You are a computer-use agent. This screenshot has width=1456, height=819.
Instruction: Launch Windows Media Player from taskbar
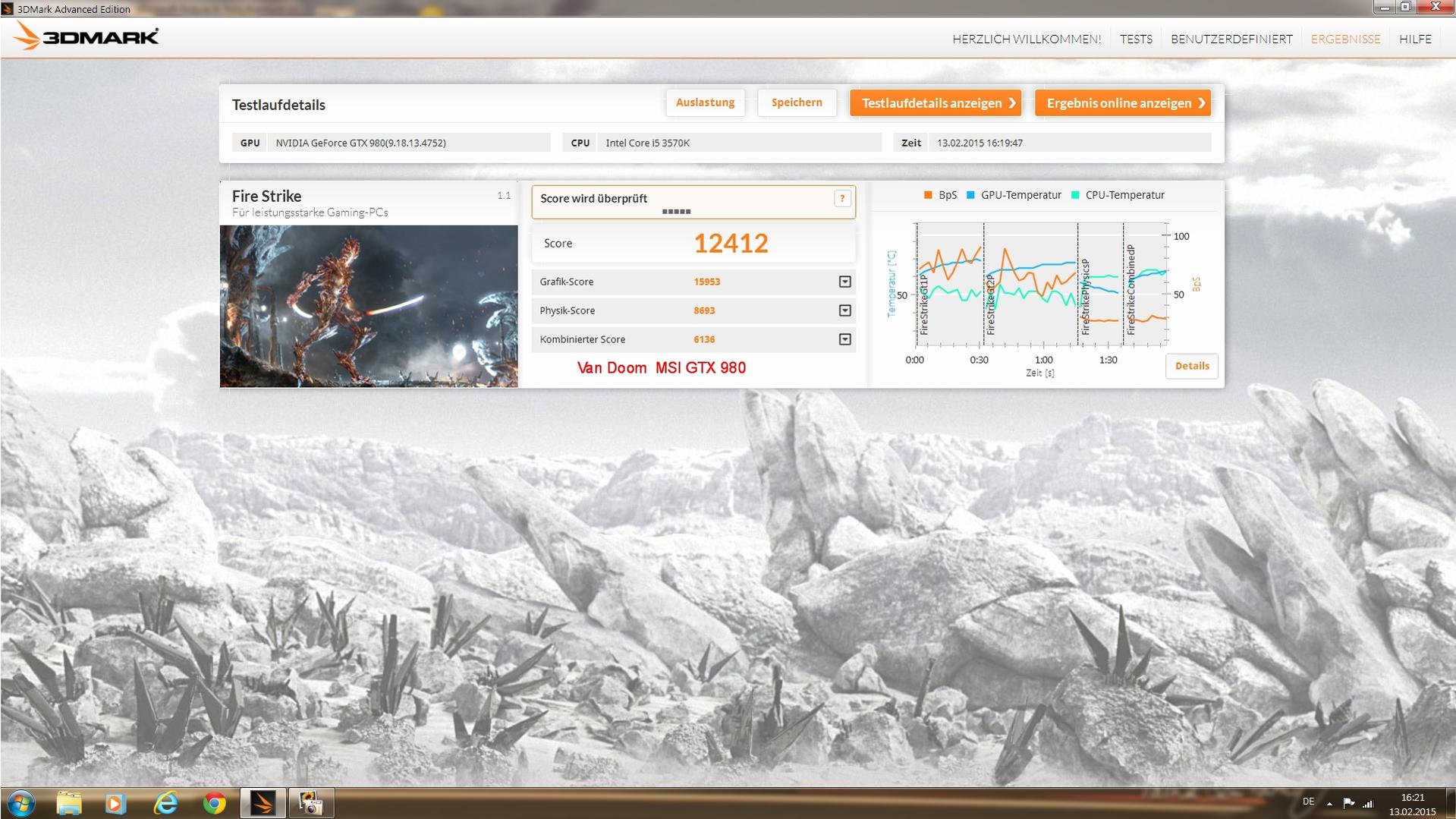tap(115, 803)
